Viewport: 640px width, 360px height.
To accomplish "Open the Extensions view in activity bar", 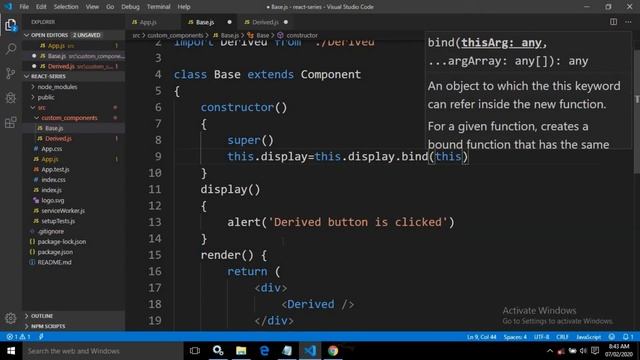I will pyautogui.click(x=11, y=122).
